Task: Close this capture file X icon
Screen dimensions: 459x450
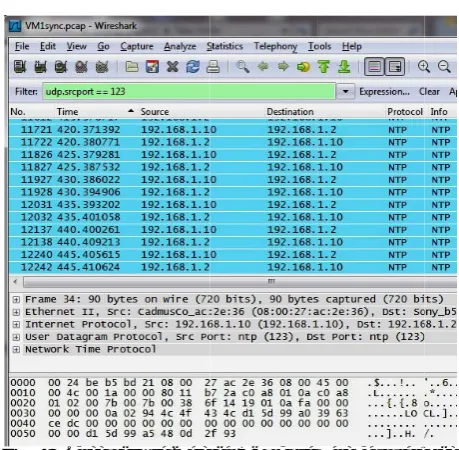Action: (x=172, y=67)
